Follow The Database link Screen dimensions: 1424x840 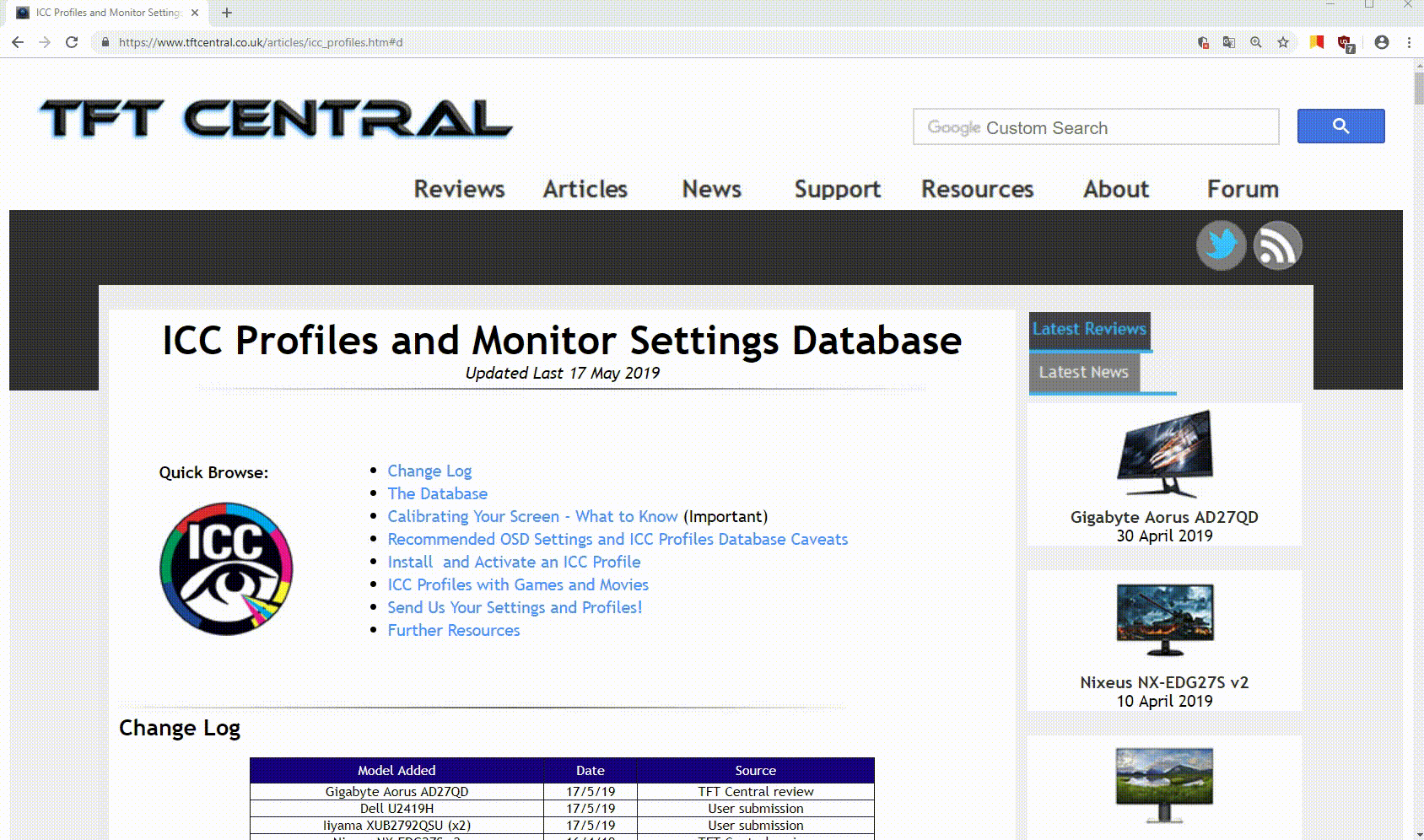click(x=437, y=493)
